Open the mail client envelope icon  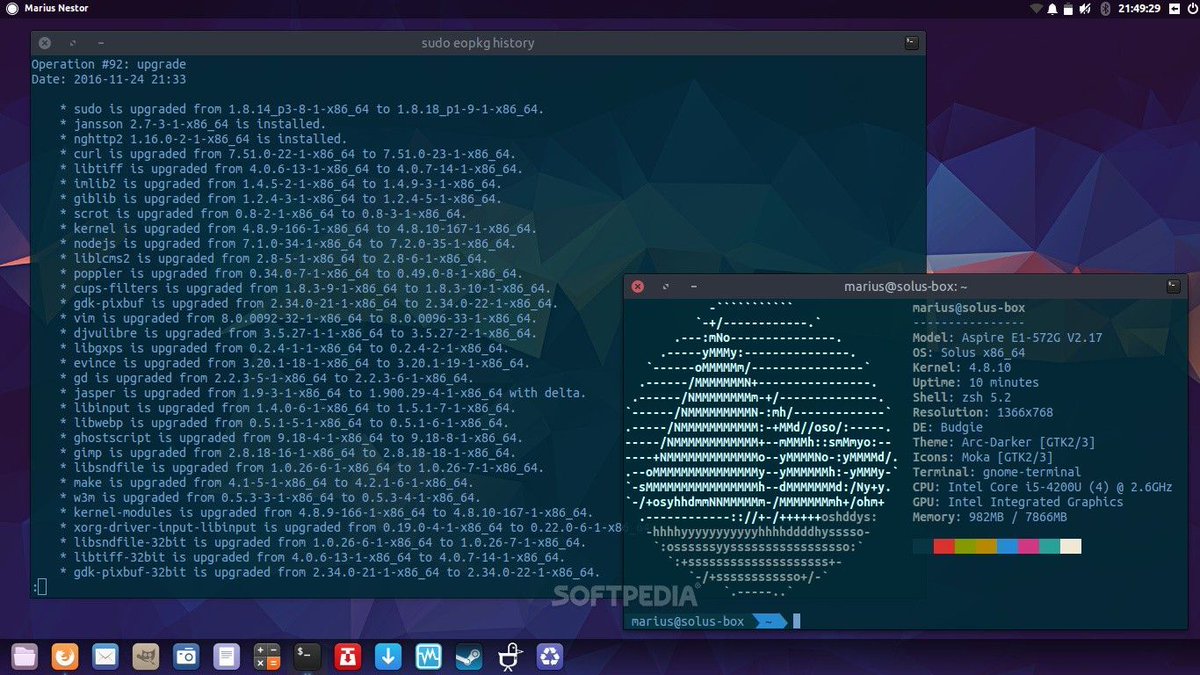point(105,656)
